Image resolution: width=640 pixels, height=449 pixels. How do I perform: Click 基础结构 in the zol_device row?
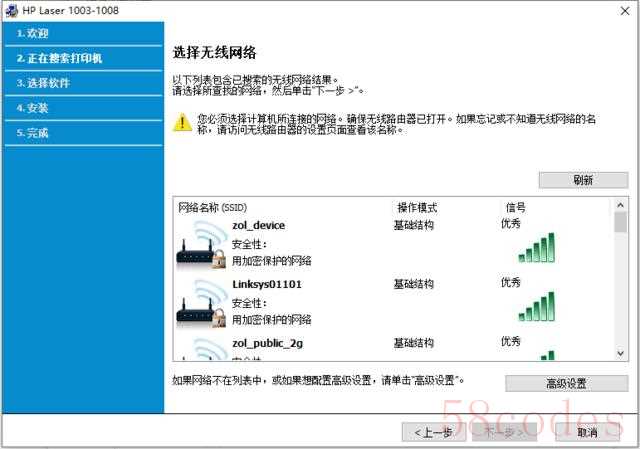[x=413, y=225]
